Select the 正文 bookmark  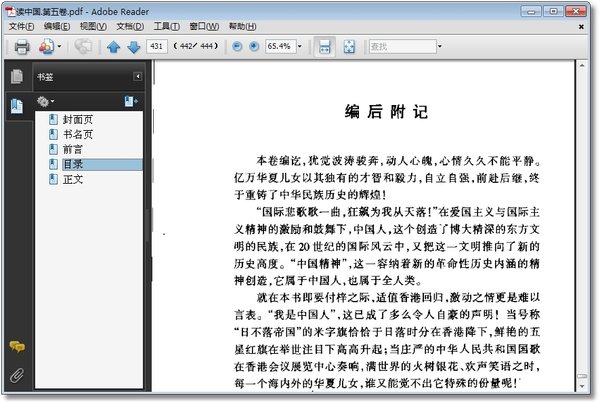(x=73, y=179)
